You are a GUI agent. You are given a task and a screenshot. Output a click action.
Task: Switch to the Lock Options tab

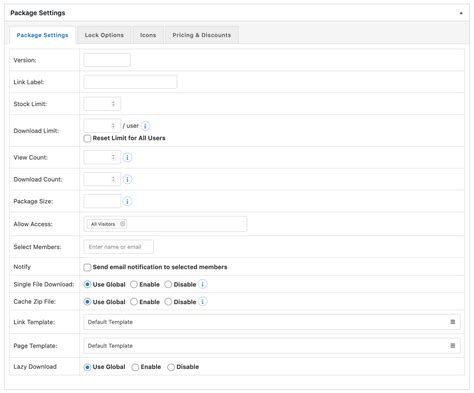coord(104,35)
